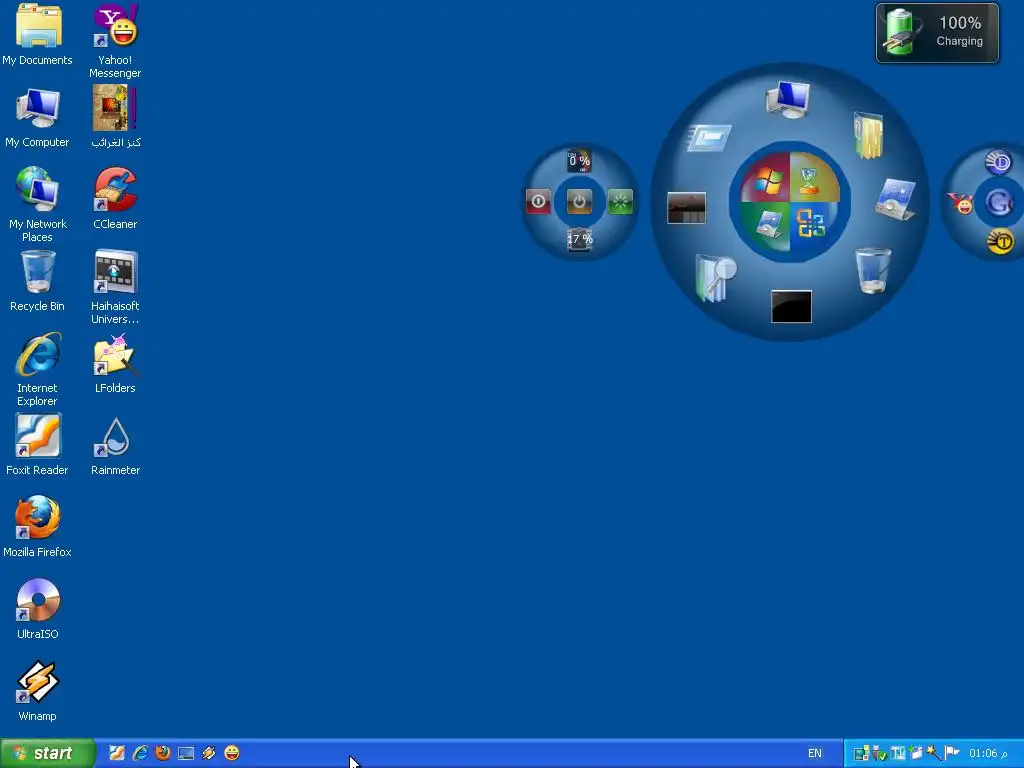Launch Foxit Reader from Quick Launch bar
The height and width of the screenshot is (768, 1024).
point(116,753)
